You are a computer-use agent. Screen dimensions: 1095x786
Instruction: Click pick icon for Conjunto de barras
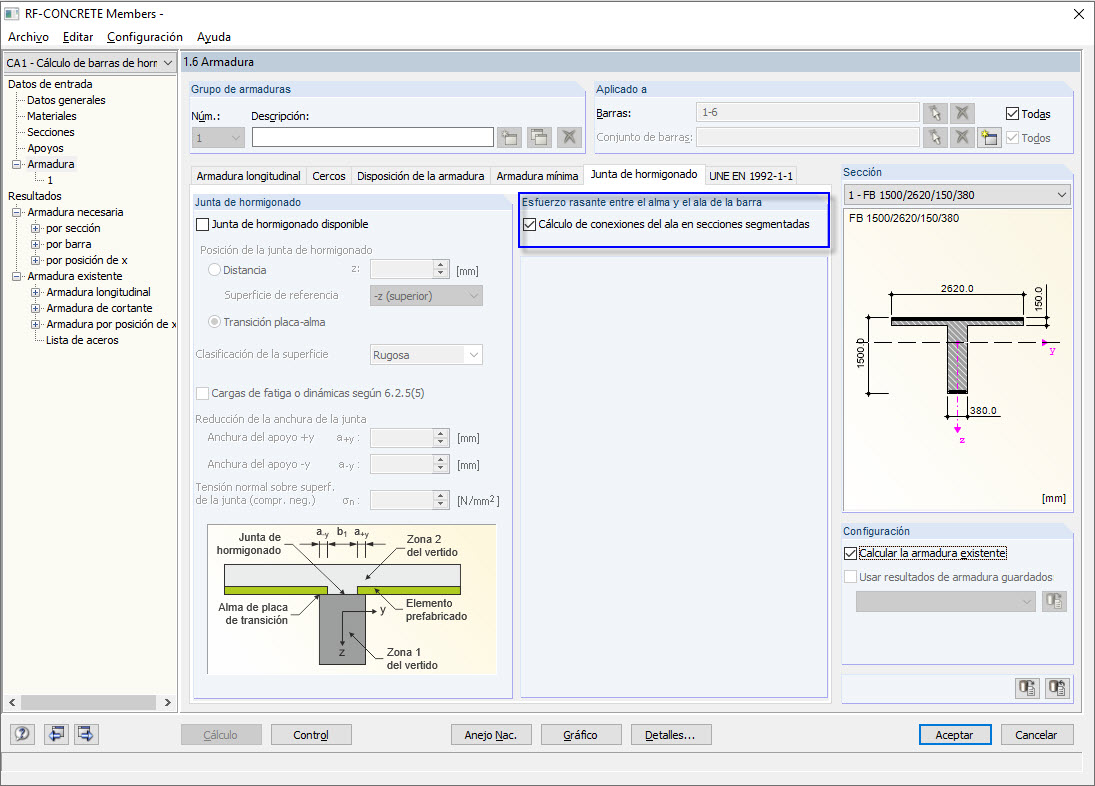click(935, 138)
